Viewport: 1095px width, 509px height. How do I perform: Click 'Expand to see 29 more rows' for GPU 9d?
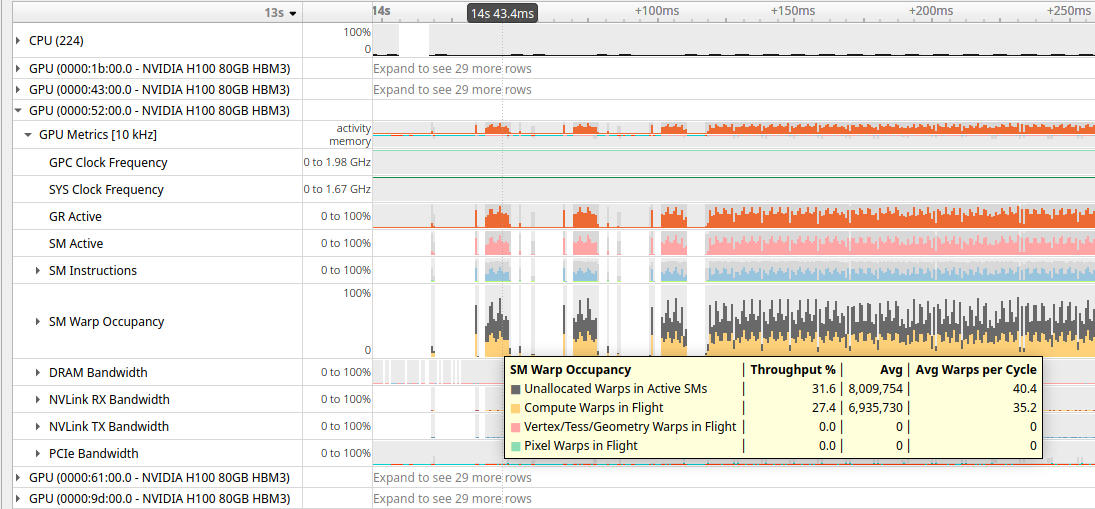coord(453,499)
